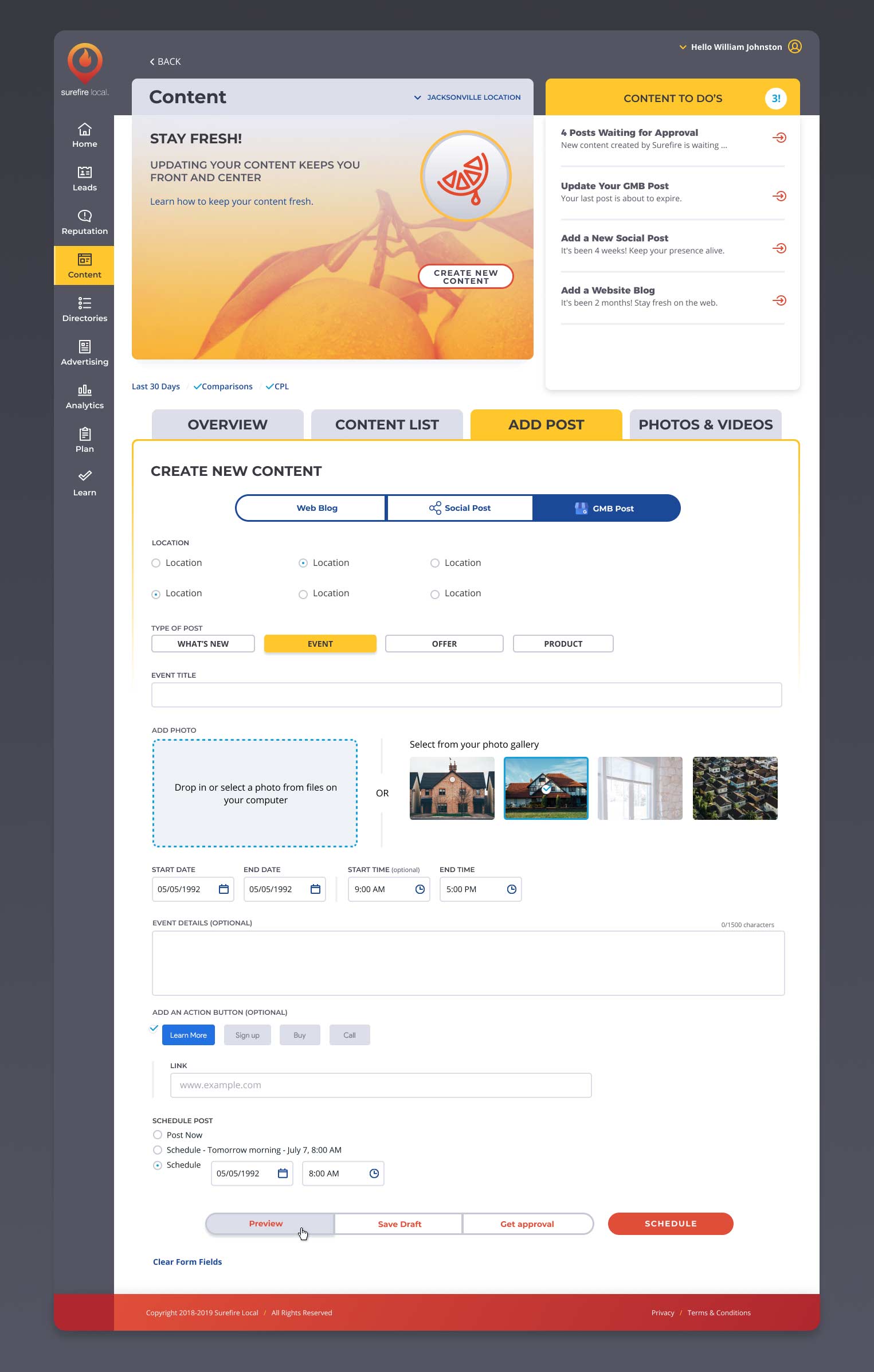This screenshot has width=874, height=1372.
Task: Expand the Jacksonville Location dropdown
Action: (467, 97)
